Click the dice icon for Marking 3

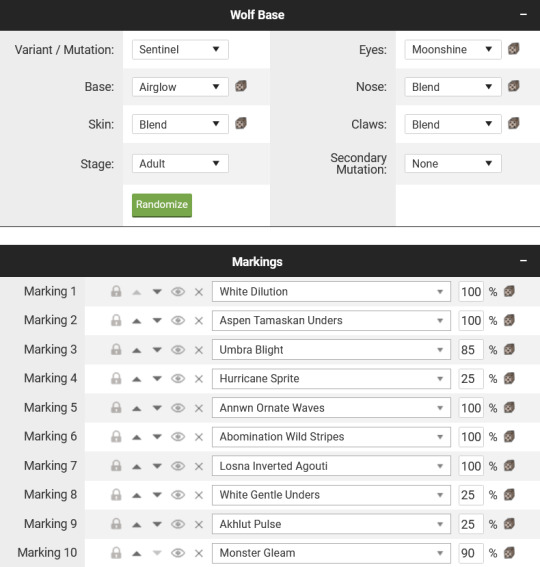[x=509, y=350]
